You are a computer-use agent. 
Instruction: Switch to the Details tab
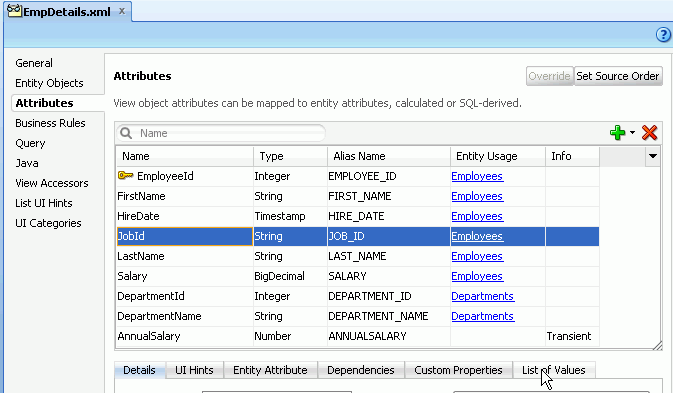coord(139,370)
